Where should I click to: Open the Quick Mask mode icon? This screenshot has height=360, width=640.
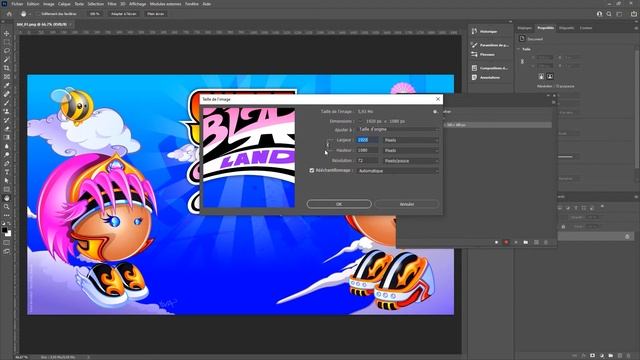7,243
